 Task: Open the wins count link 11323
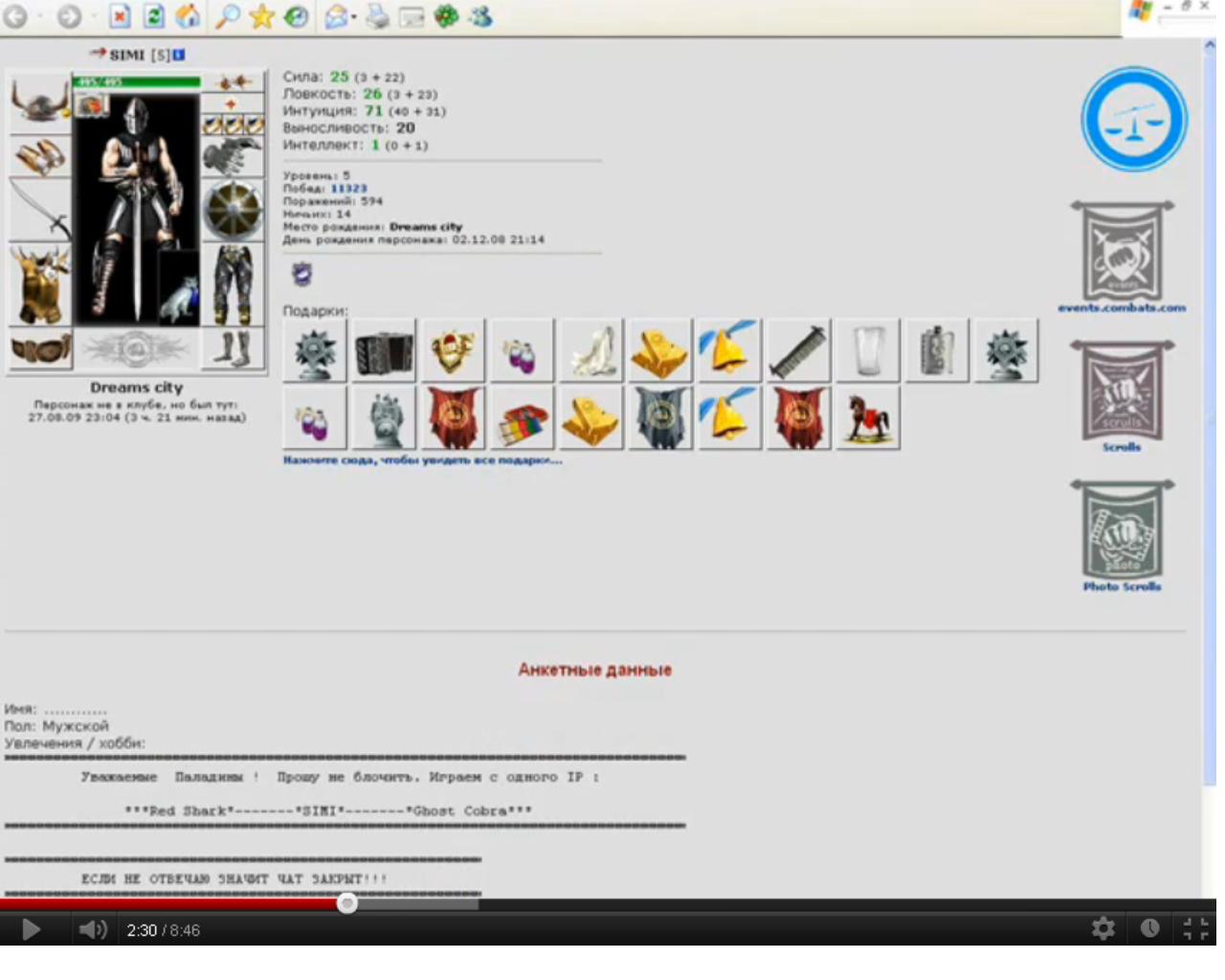tap(348, 189)
